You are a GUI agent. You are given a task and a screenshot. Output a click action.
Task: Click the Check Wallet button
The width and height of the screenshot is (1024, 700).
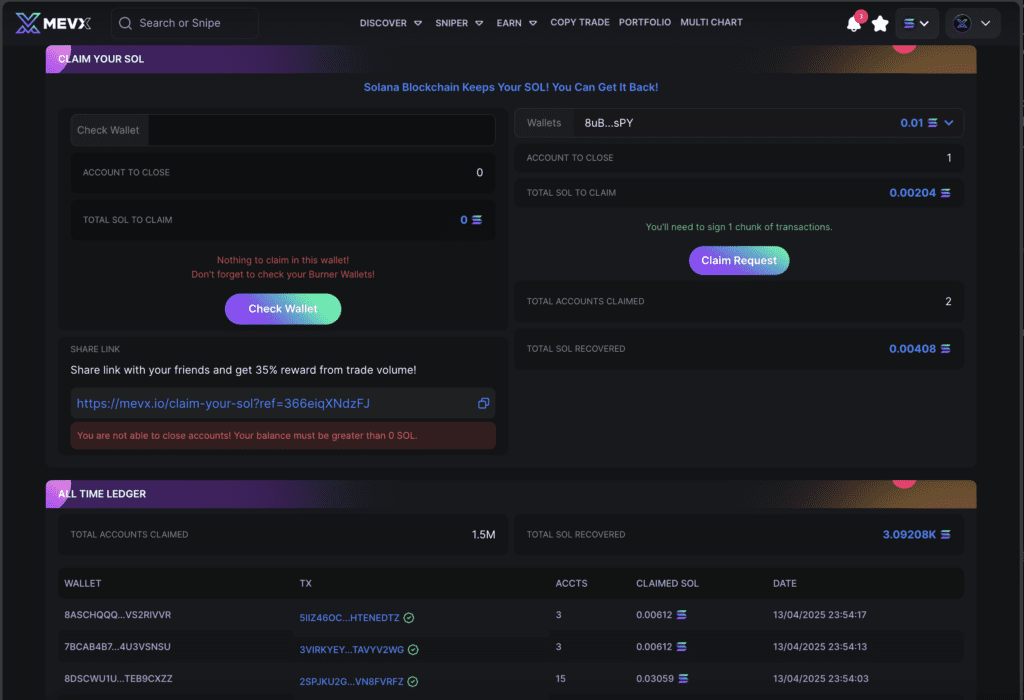coord(283,309)
